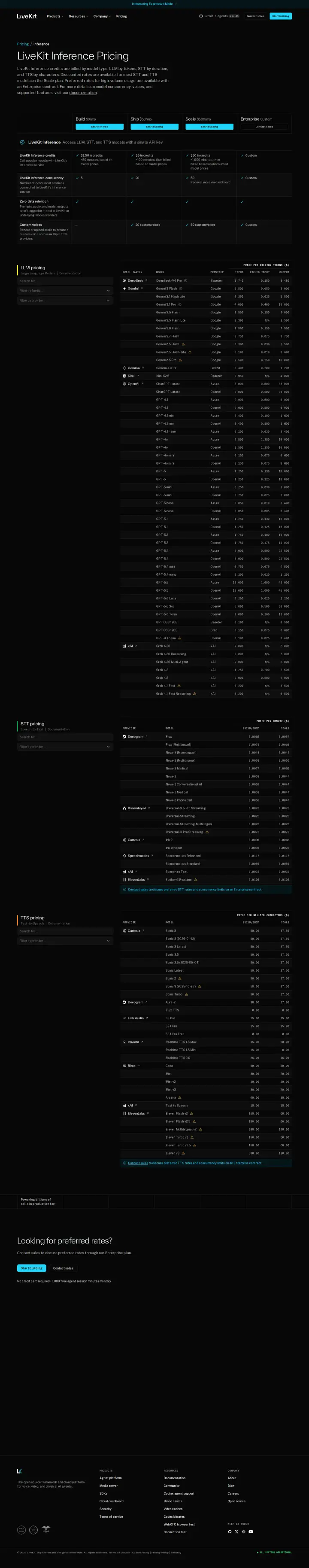Open the Agent platform link in the footer
309x1568 pixels.
[x=111, y=1478]
